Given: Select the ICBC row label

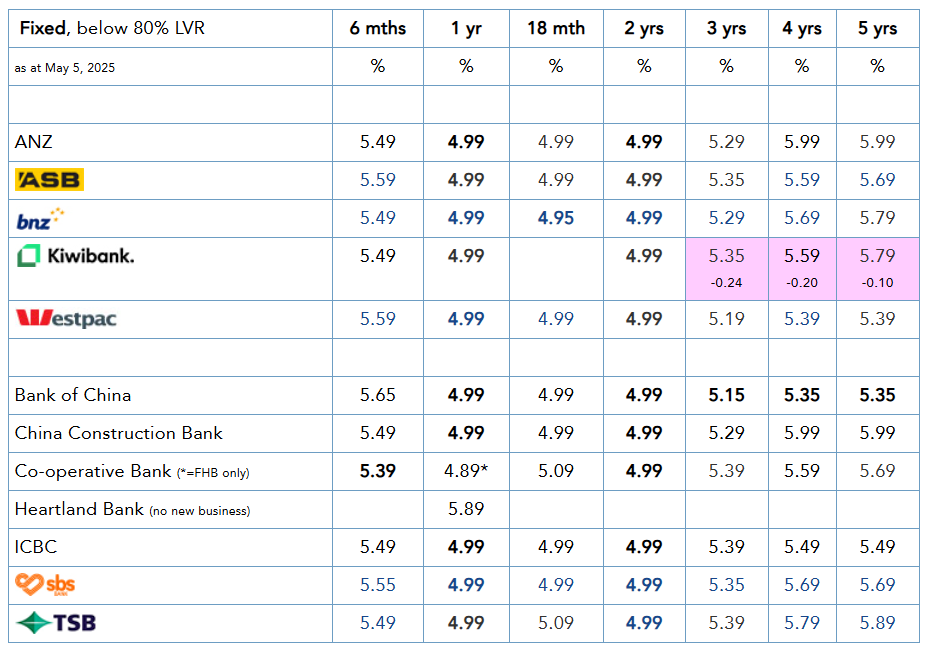Looking at the screenshot, I should [36, 547].
